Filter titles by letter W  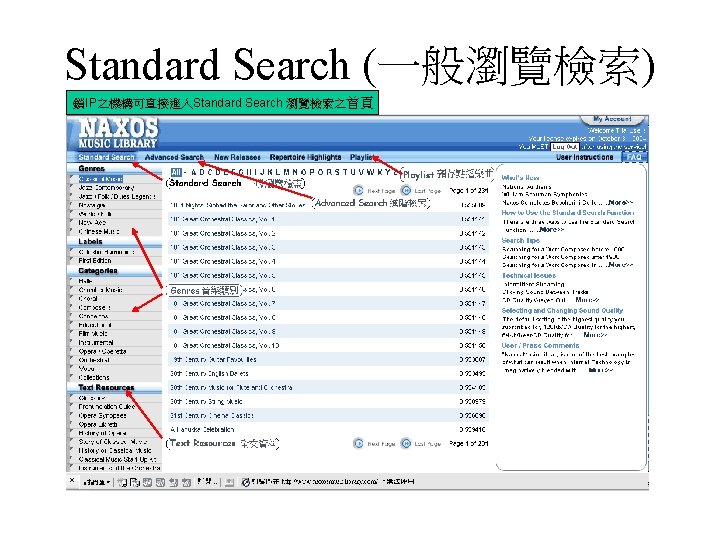tap(370, 172)
